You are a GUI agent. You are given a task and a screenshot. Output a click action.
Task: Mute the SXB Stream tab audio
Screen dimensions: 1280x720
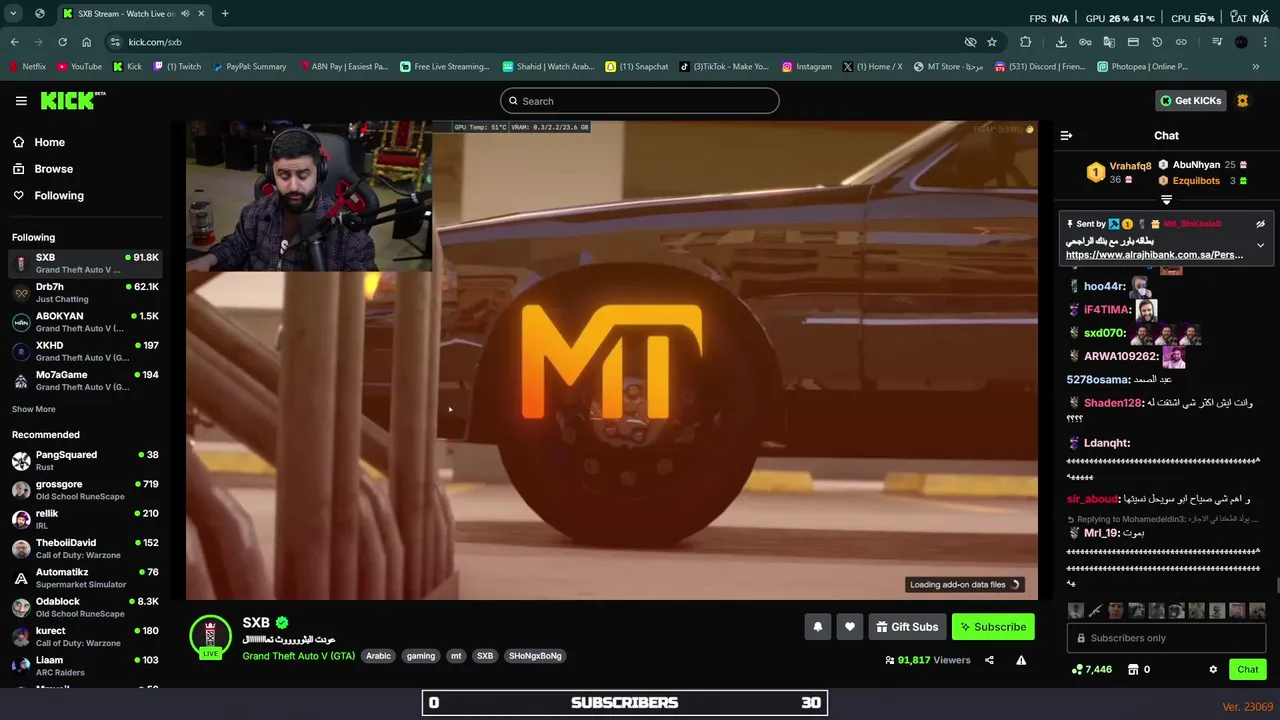coord(185,14)
